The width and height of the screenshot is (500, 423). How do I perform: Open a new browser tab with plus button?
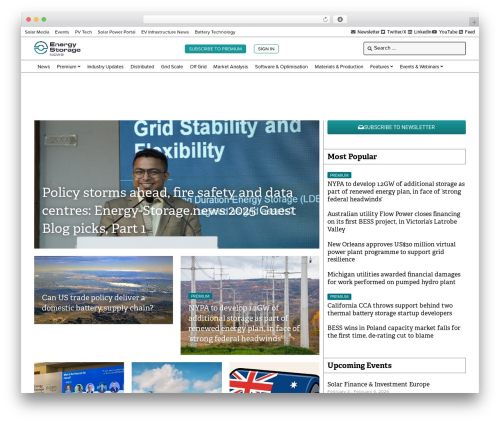point(474,22)
